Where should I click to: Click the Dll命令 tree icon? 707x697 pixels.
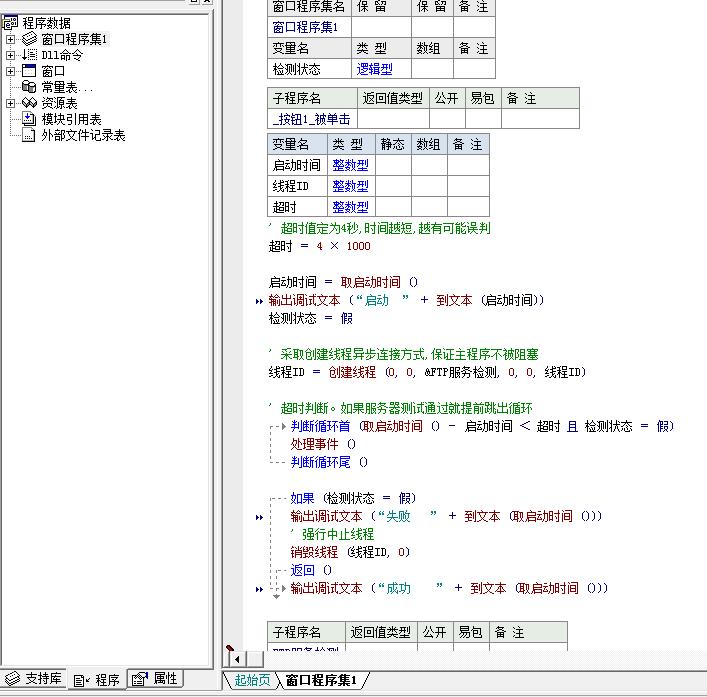[29, 55]
